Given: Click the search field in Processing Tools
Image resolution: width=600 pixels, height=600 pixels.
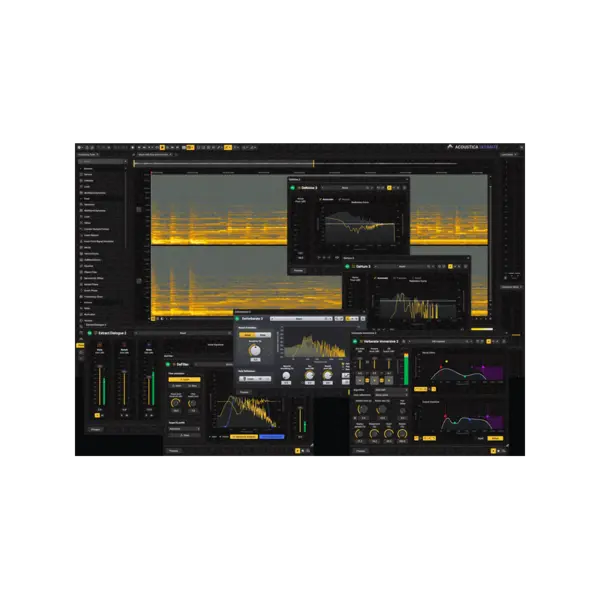Looking at the screenshot, I should click(102, 161).
